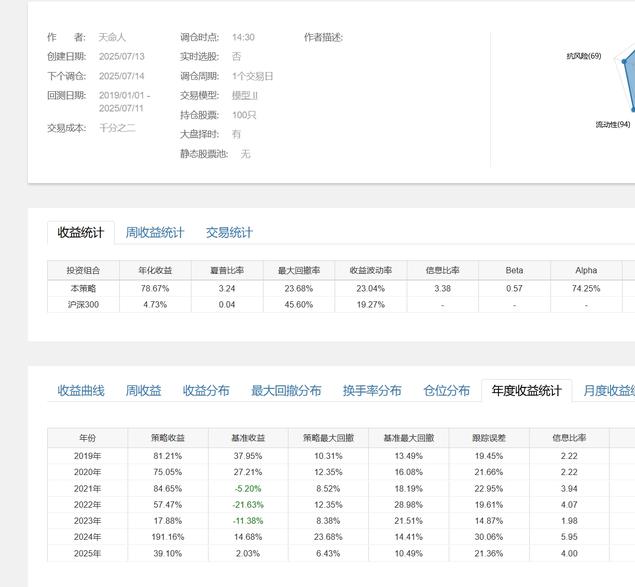635x587 pixels.
Task: Click the 年化收益 column header
Action: pos(155,270)
